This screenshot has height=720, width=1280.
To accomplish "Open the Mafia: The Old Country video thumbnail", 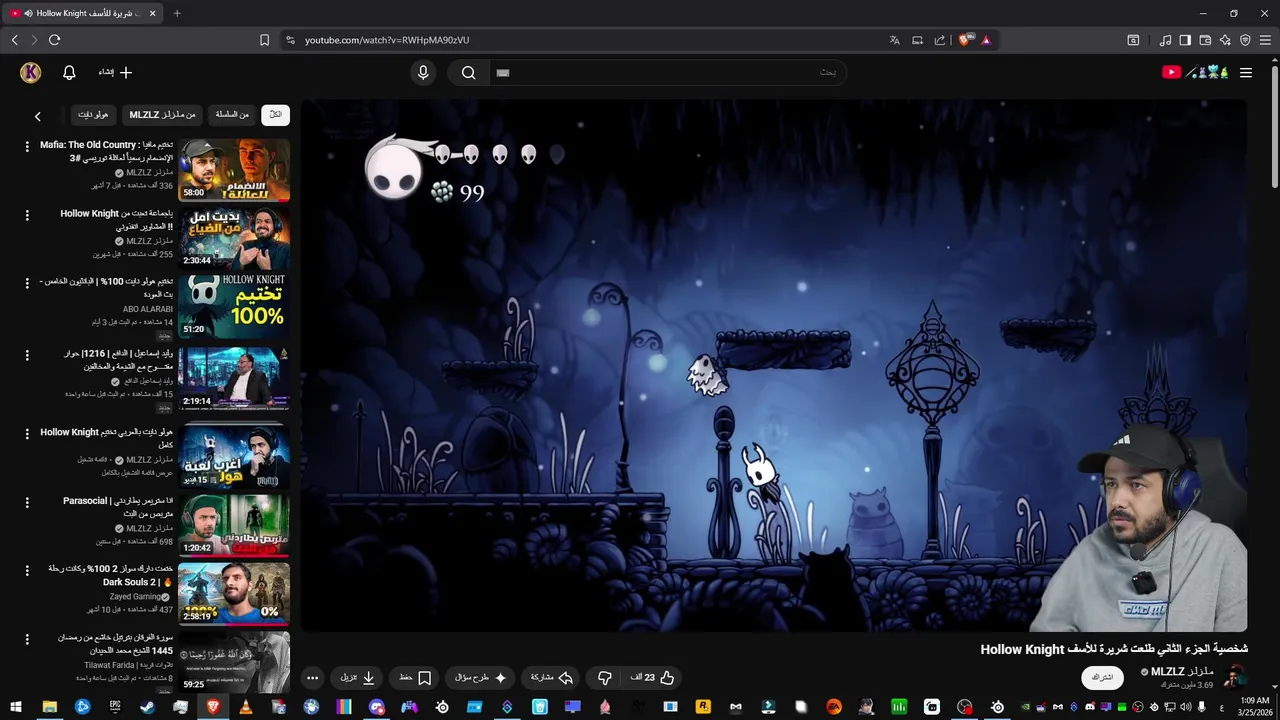I will pyautogui.click(x=234, y=170).
